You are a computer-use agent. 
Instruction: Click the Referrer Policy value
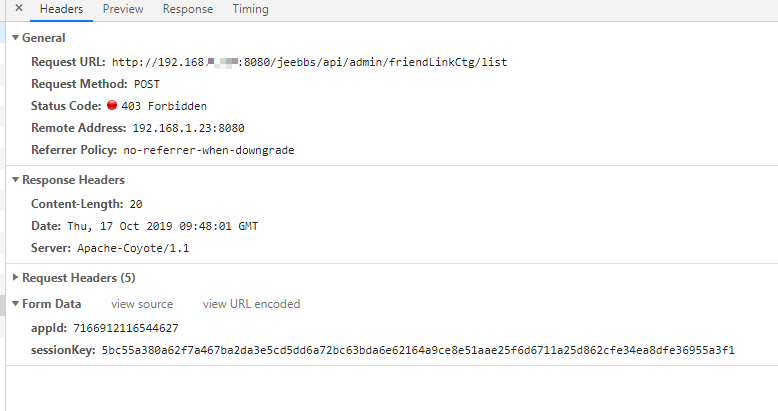click(x=208, y=150)
